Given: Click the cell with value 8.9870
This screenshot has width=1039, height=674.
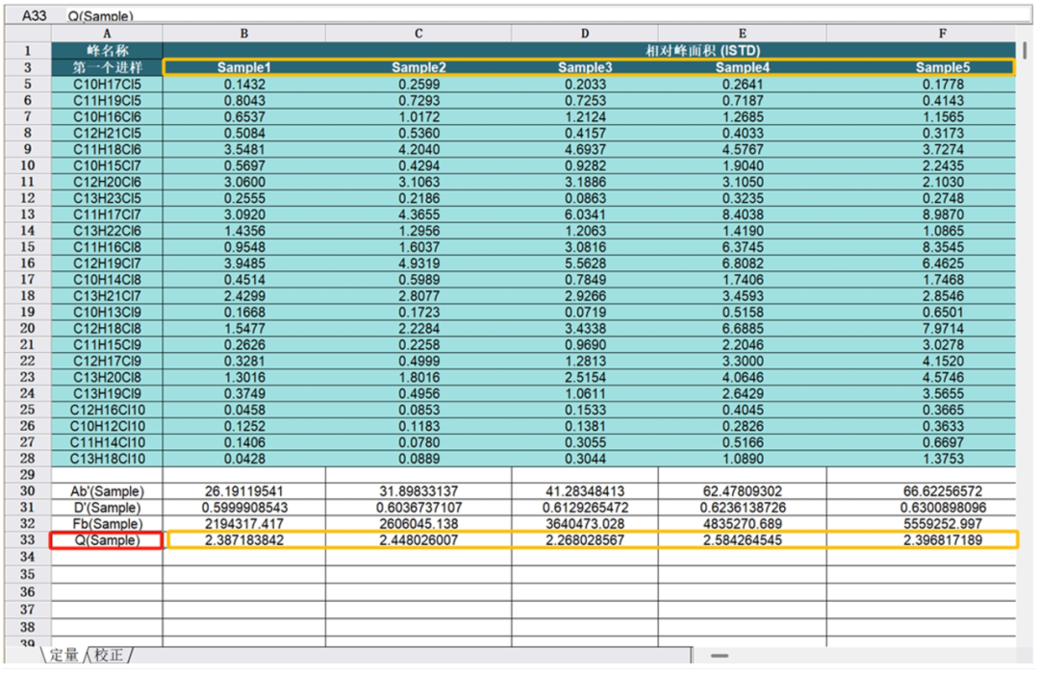Looking at the screenshot, I should (942, 215).
